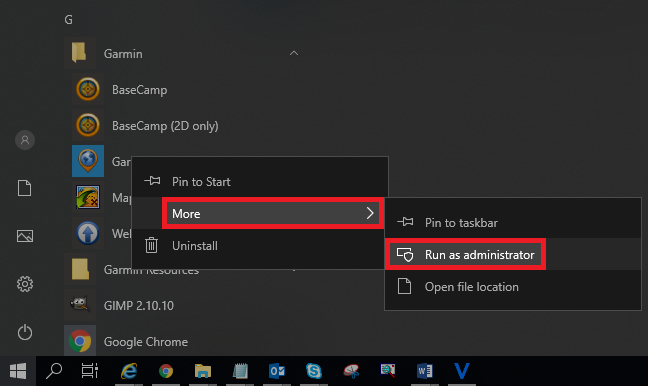Click the Garmin globe pin app icon
Viewport: 648px width, 386px height.
point(88,161)
